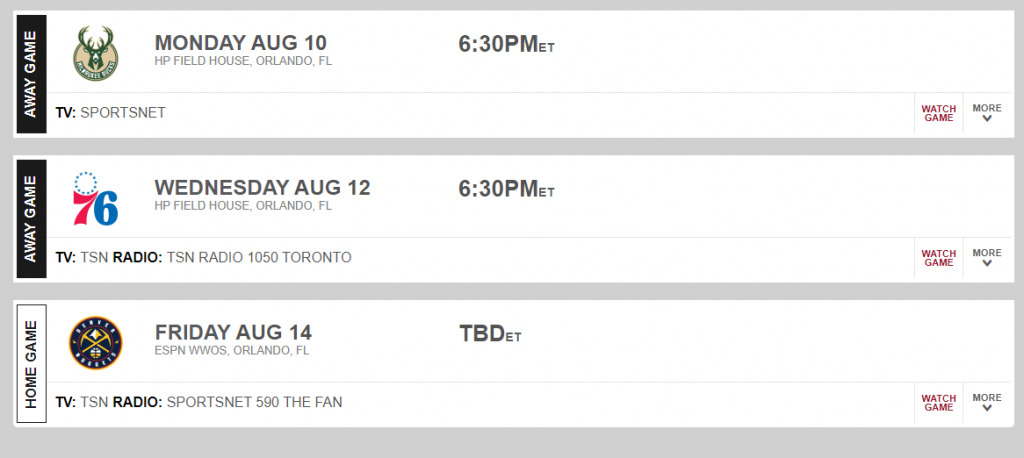Viewport: 1024px width, 458px height.
Task: Select the Away Game label for Aug 12
Action: coord(31,219)
